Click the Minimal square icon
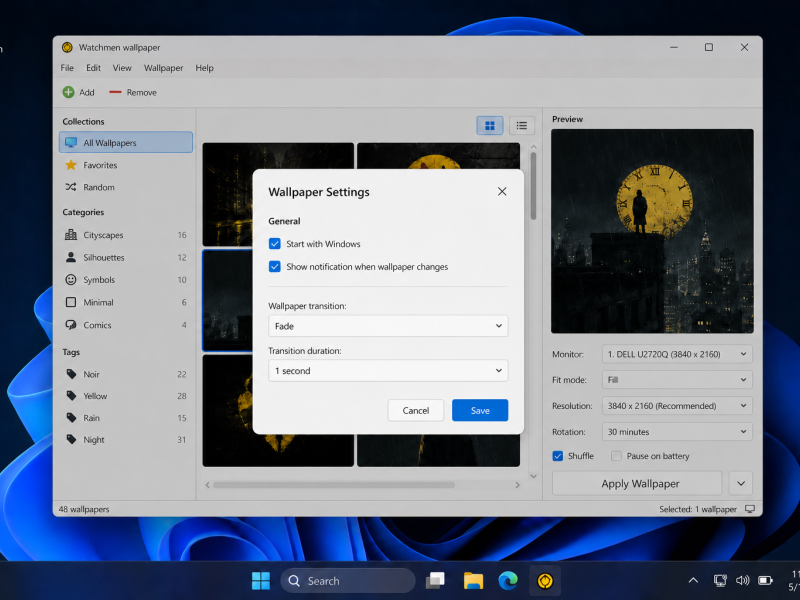800x600 pixels. click(x=71, y=302)
